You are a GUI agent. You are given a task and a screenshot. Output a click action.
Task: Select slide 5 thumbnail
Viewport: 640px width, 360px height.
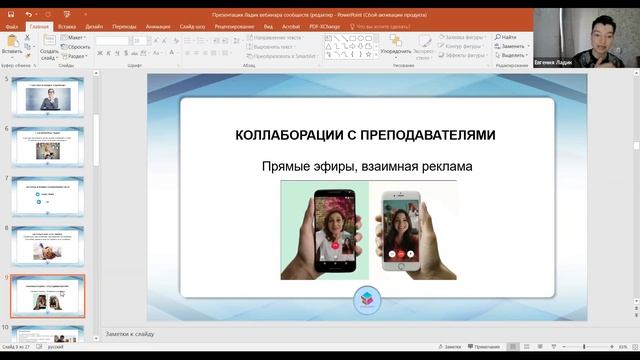point(48,97)
